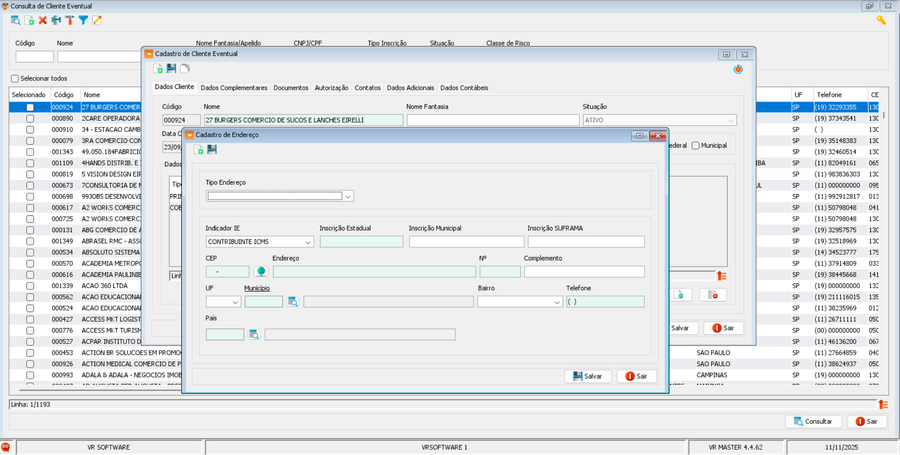Open the País search lookup icon
The height and width of the screenshot is (455, 900).
pos(254,334)
